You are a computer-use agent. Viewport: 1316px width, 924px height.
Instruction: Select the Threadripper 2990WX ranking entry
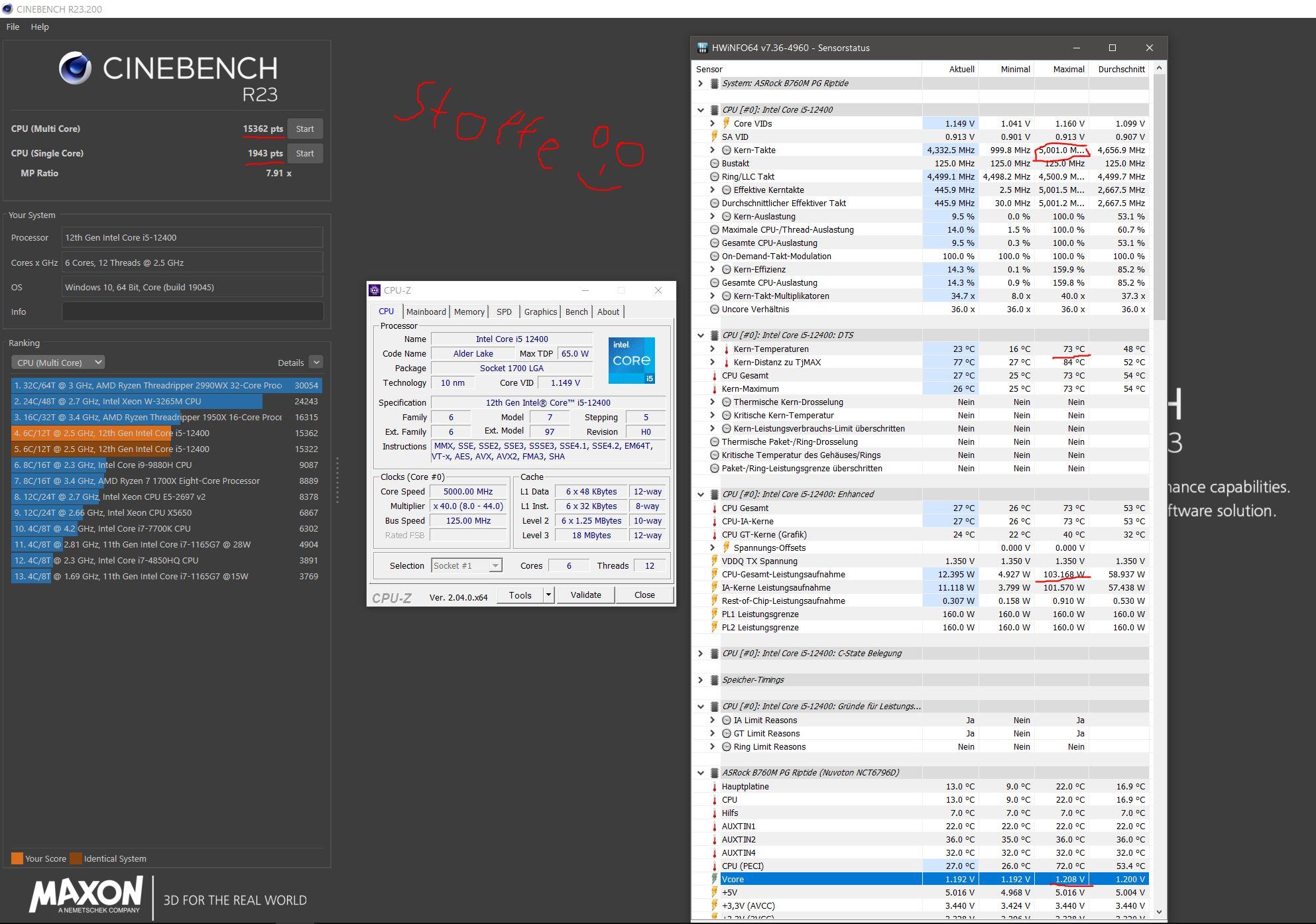(x=166, y=385)
